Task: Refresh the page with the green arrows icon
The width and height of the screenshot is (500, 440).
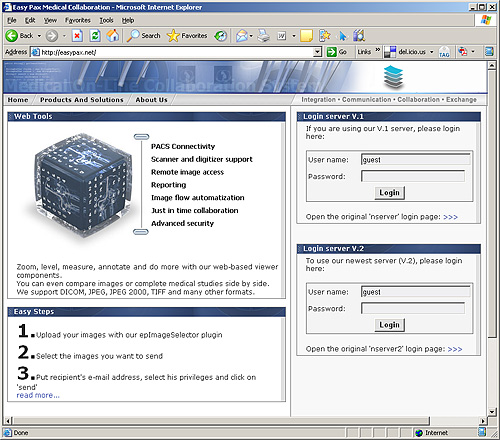Action: (x=95, y=36)
